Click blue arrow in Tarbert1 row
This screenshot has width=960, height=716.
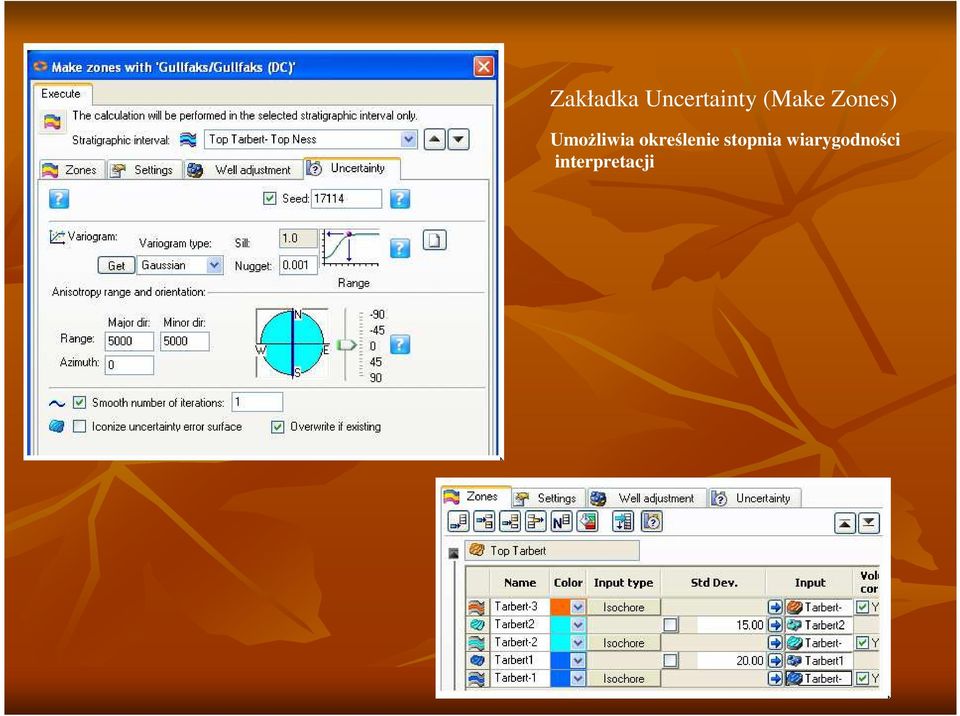(x=775, y=660)
